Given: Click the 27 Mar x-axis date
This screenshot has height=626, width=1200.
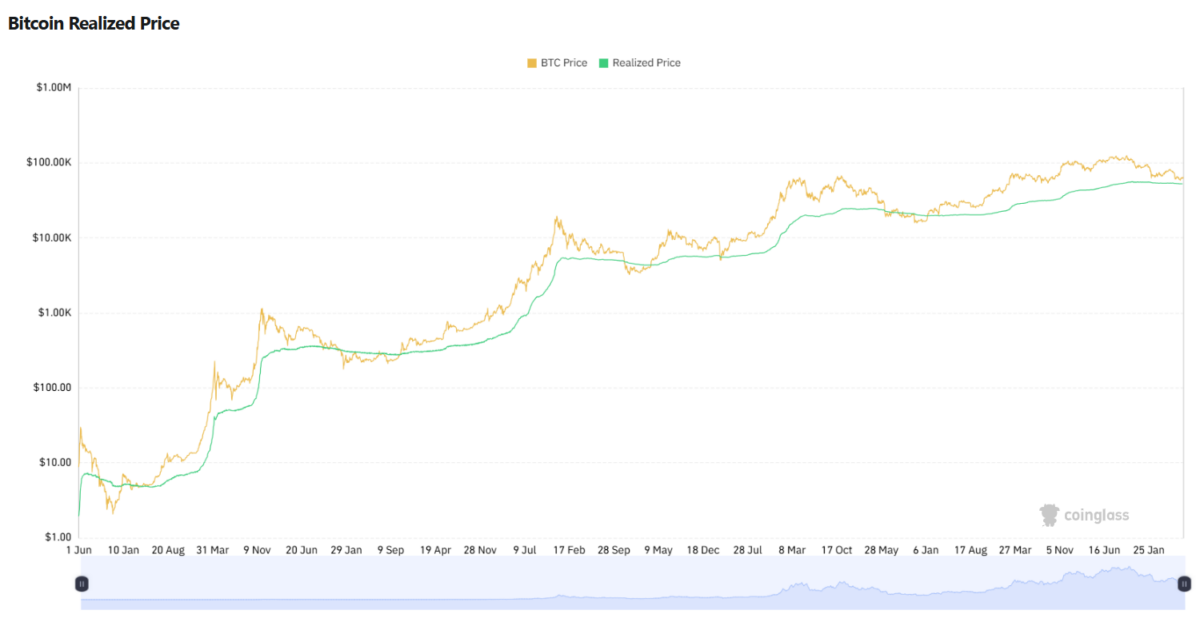Looking at the screenshot, I should pyautogui.click(x=1014, y=550).
